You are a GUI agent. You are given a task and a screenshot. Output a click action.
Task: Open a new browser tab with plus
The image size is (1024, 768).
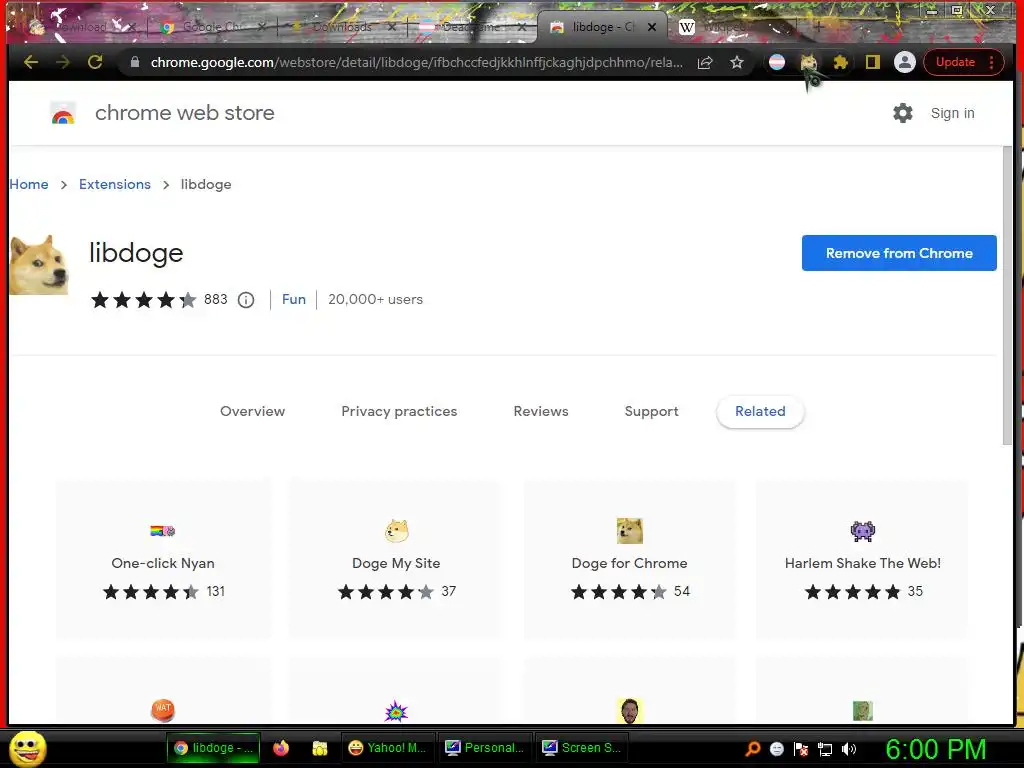[818, 27]
